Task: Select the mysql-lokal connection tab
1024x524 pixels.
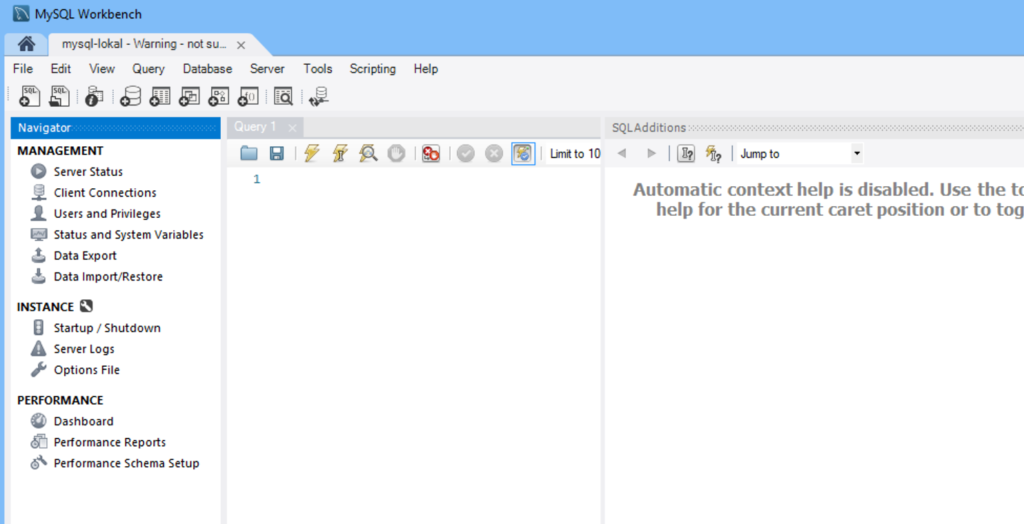Action: coord(144,44)
